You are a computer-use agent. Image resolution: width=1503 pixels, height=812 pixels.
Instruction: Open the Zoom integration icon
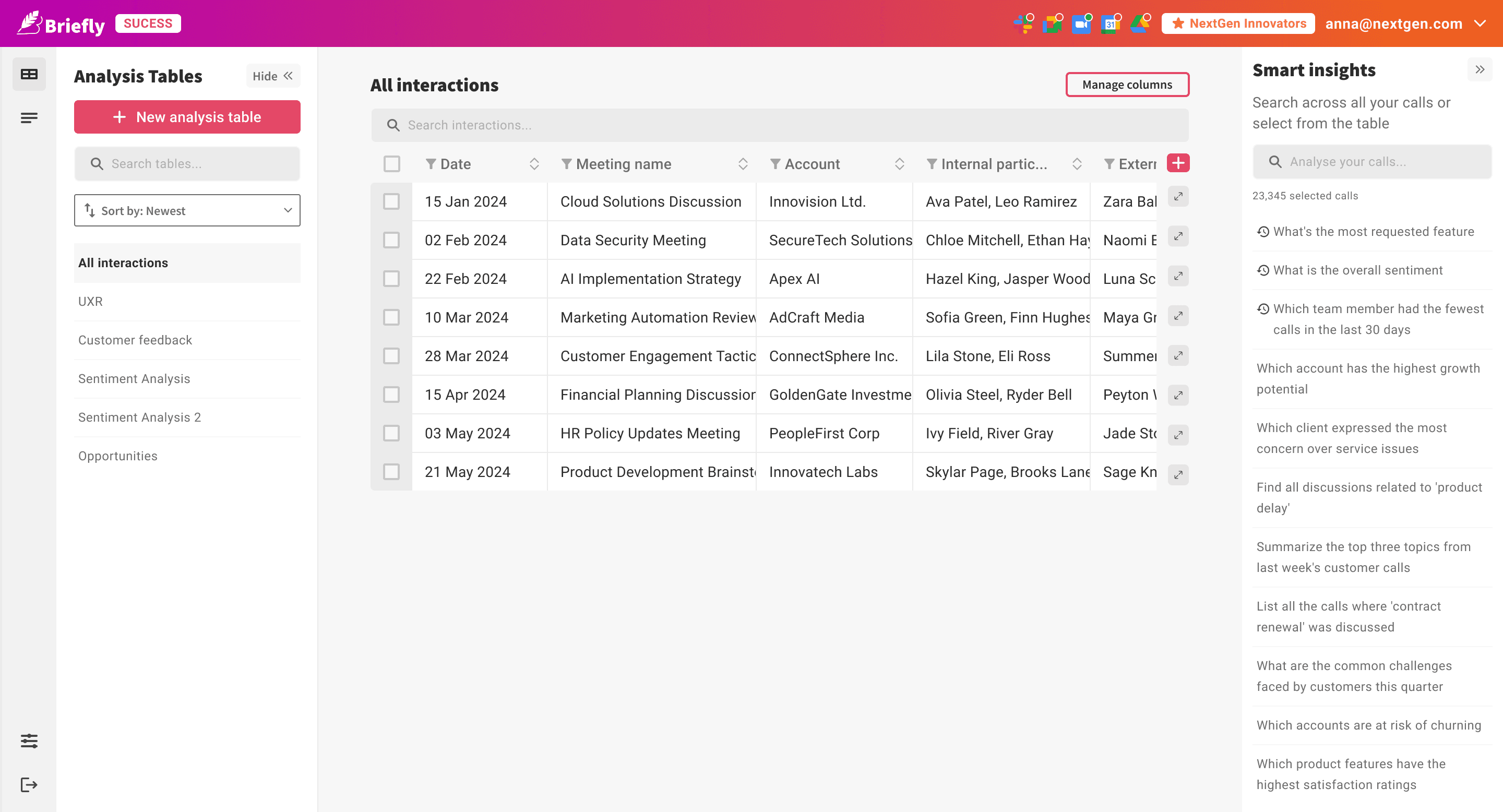[1081, 24]
